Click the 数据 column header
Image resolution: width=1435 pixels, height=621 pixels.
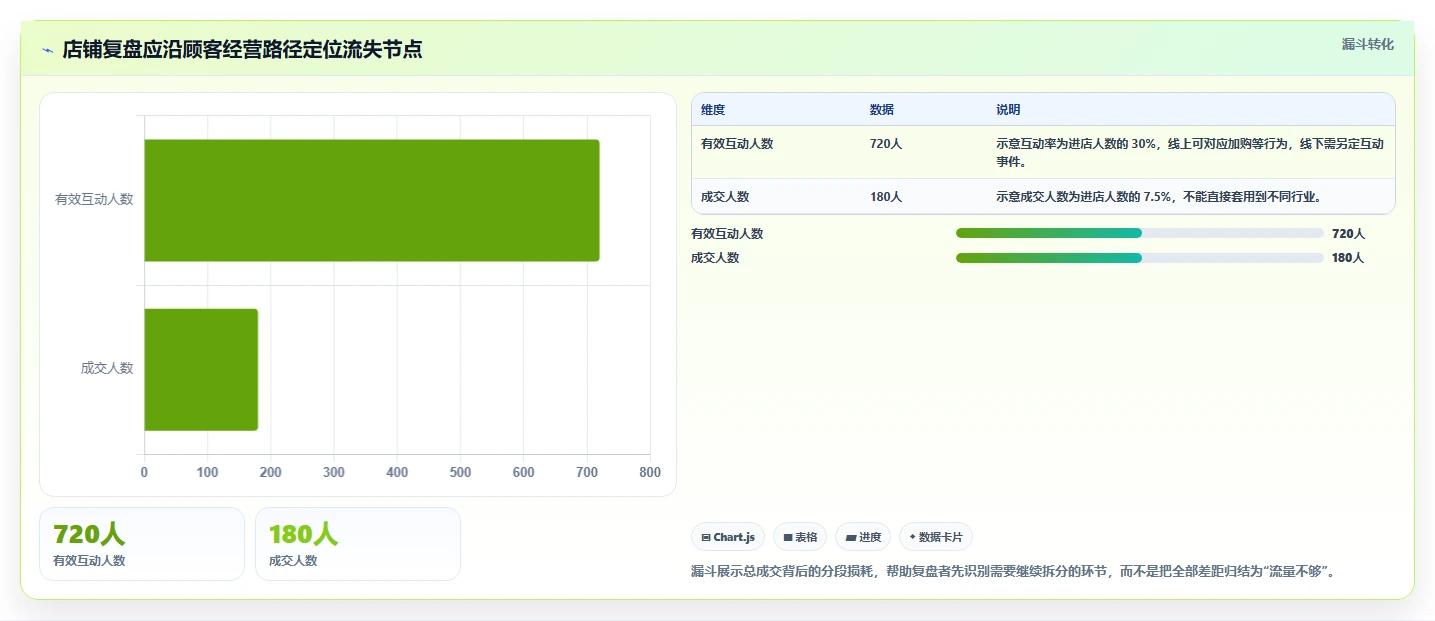(882, 109)
